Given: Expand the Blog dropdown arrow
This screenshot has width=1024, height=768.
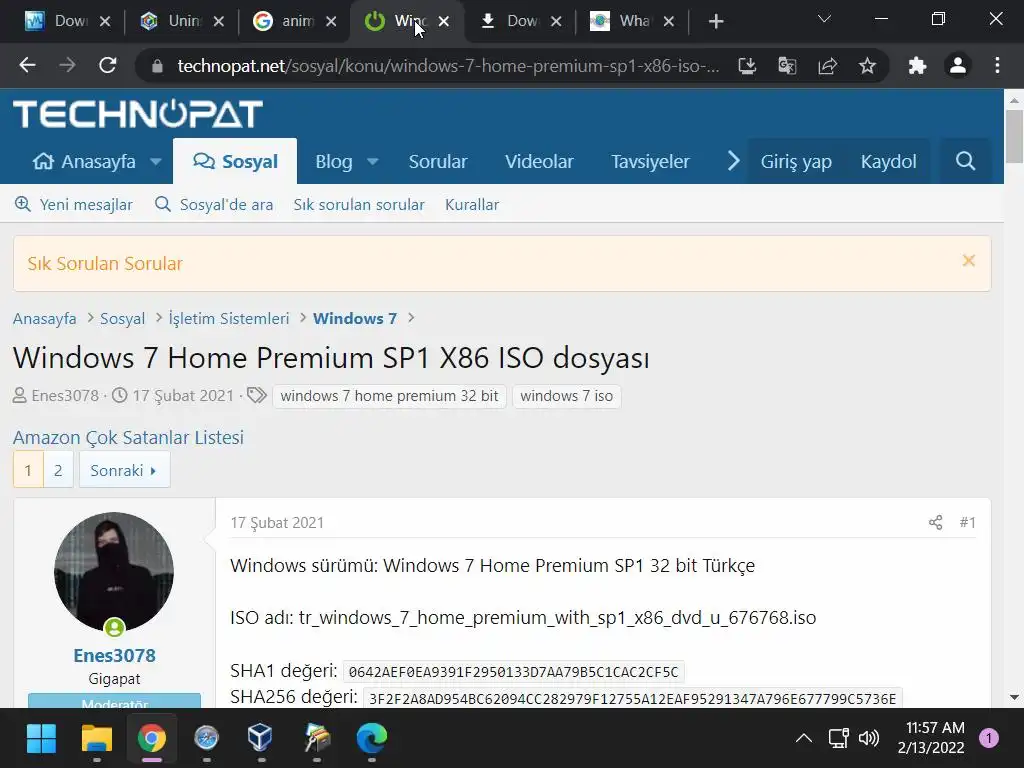Looking at the screenshot, I should [372, 161].
